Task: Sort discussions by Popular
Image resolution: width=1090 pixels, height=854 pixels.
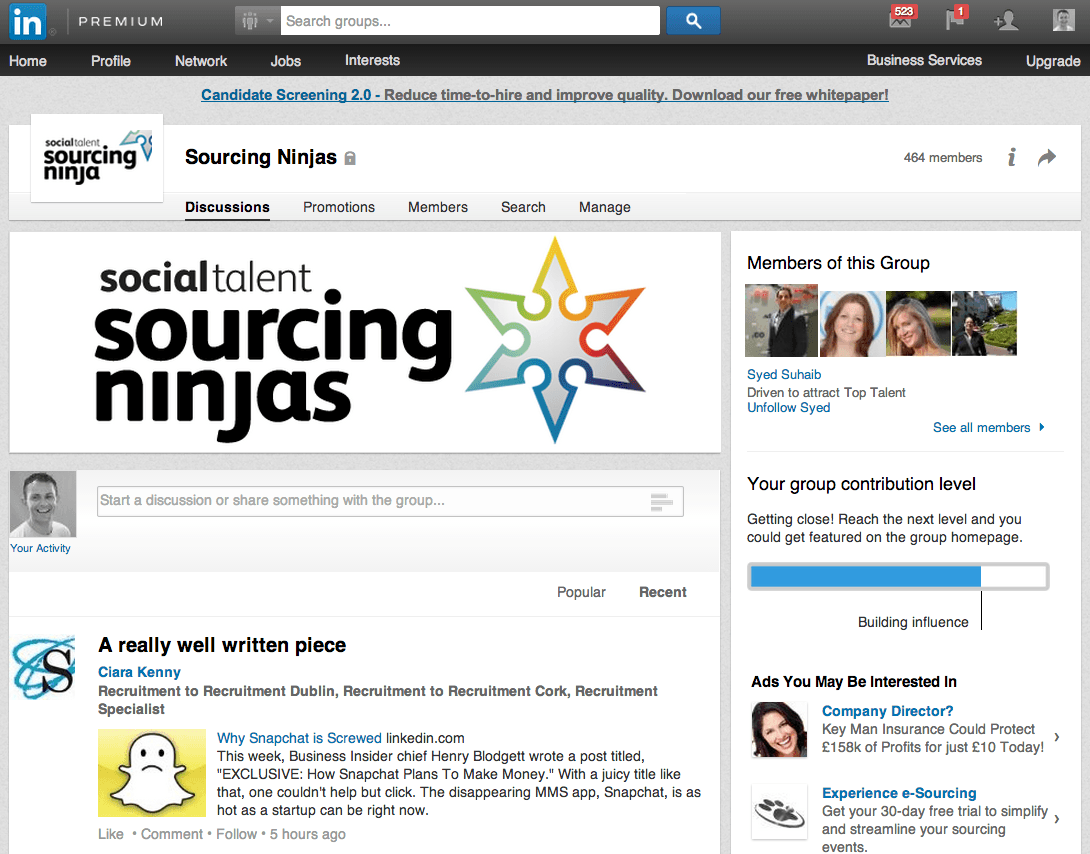Action: (x=581, y=592)
